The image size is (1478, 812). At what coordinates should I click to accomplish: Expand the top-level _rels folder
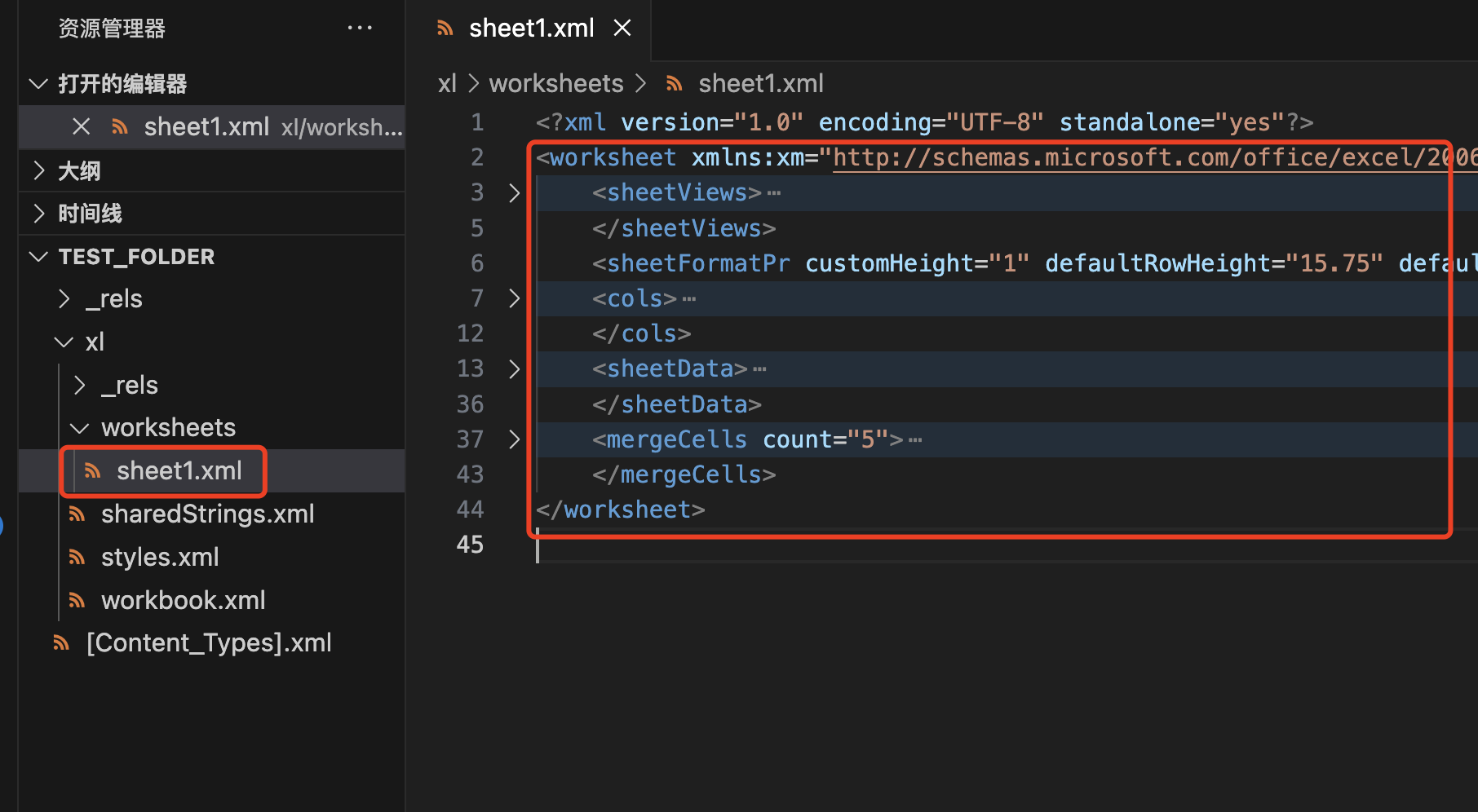pyautogui.click(x=64, y=299)
